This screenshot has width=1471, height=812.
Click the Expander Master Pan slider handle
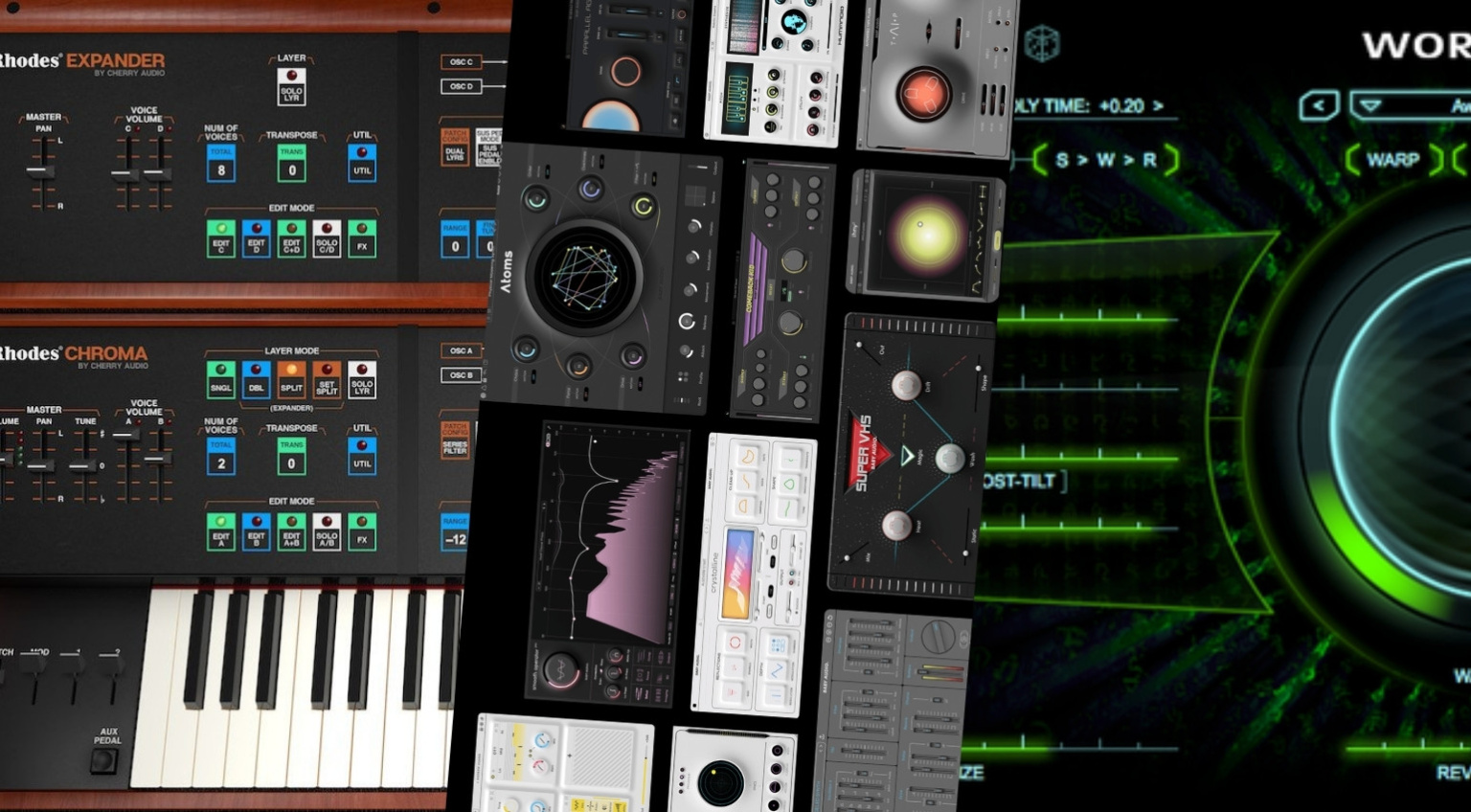coord(40,171)
